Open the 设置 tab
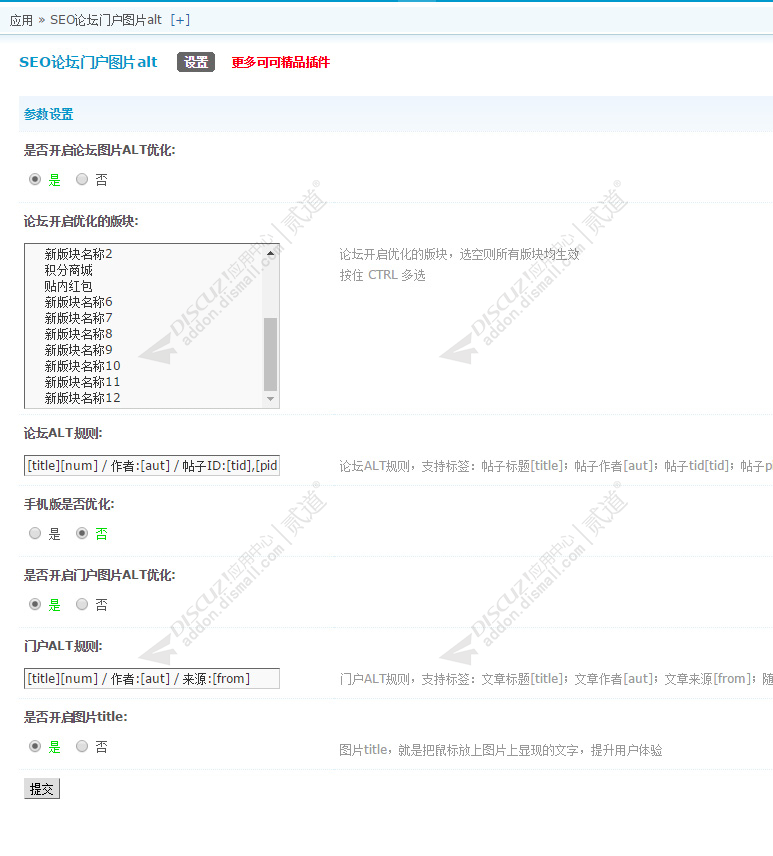773x856 pixels. 196,62
